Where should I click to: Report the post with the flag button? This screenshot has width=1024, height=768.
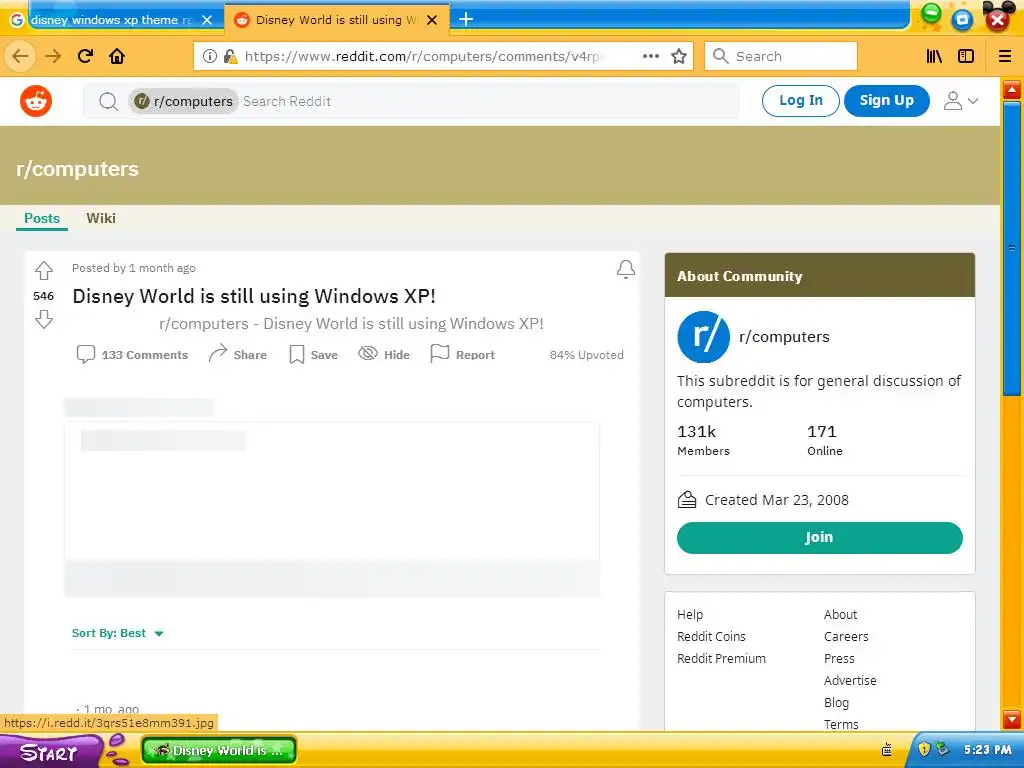(462, 354)
